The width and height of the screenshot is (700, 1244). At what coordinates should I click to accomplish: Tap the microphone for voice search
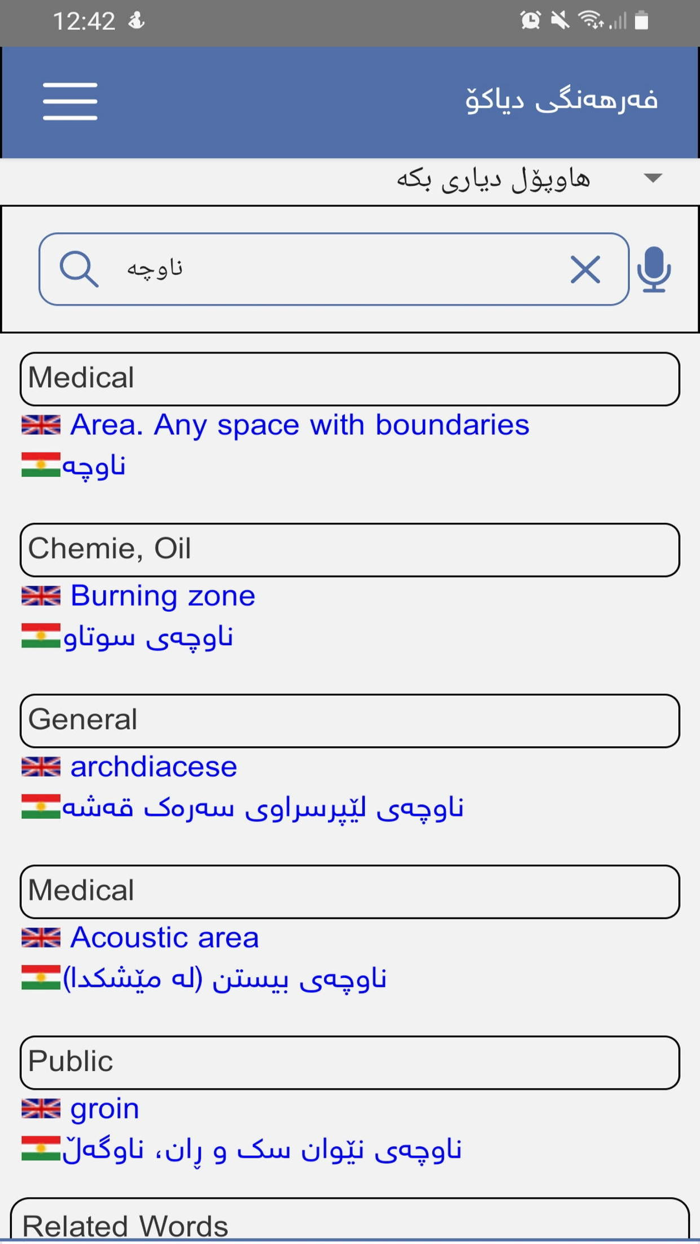654,269
